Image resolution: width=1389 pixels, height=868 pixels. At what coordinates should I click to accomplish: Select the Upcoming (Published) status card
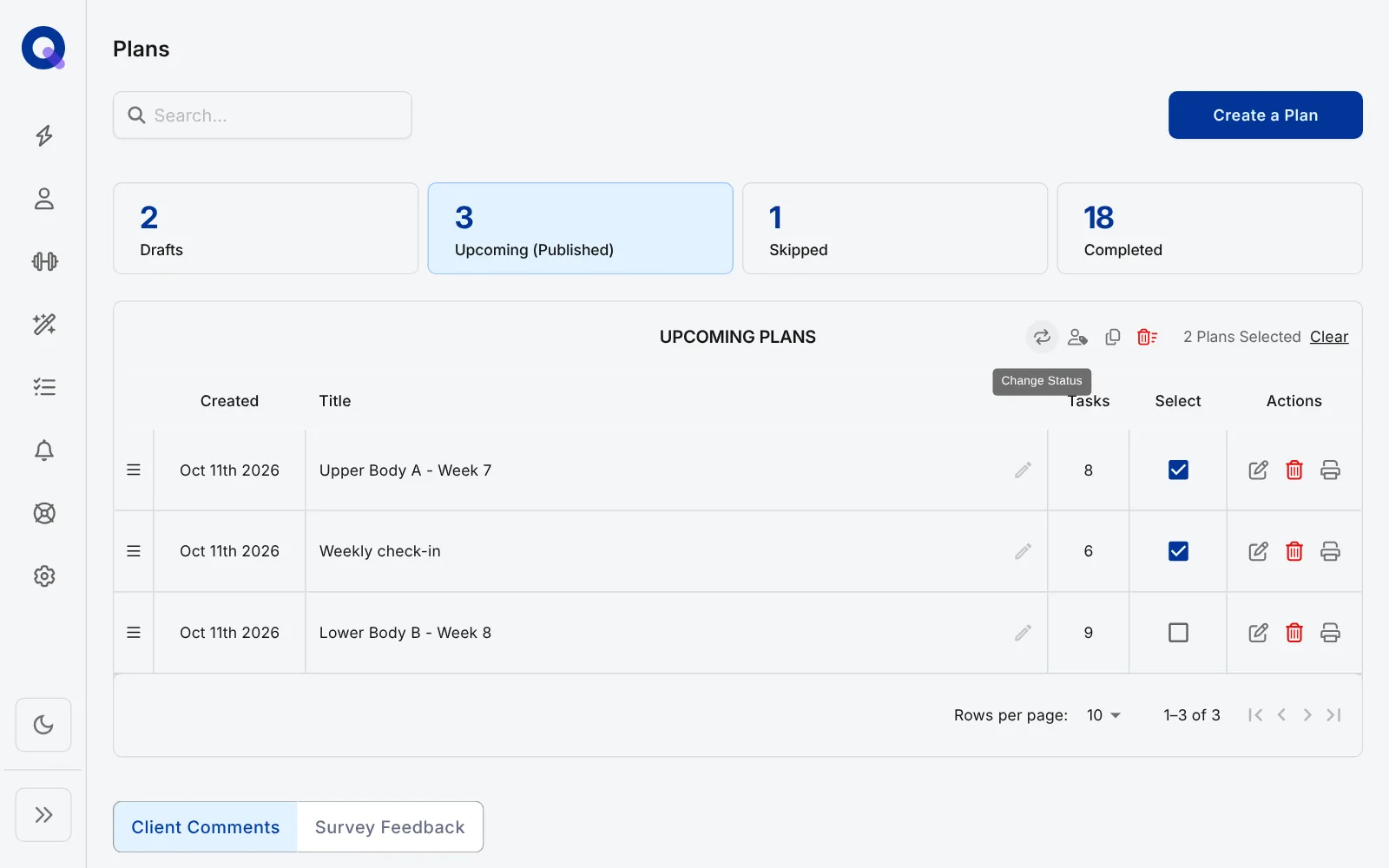coord(580,228)
